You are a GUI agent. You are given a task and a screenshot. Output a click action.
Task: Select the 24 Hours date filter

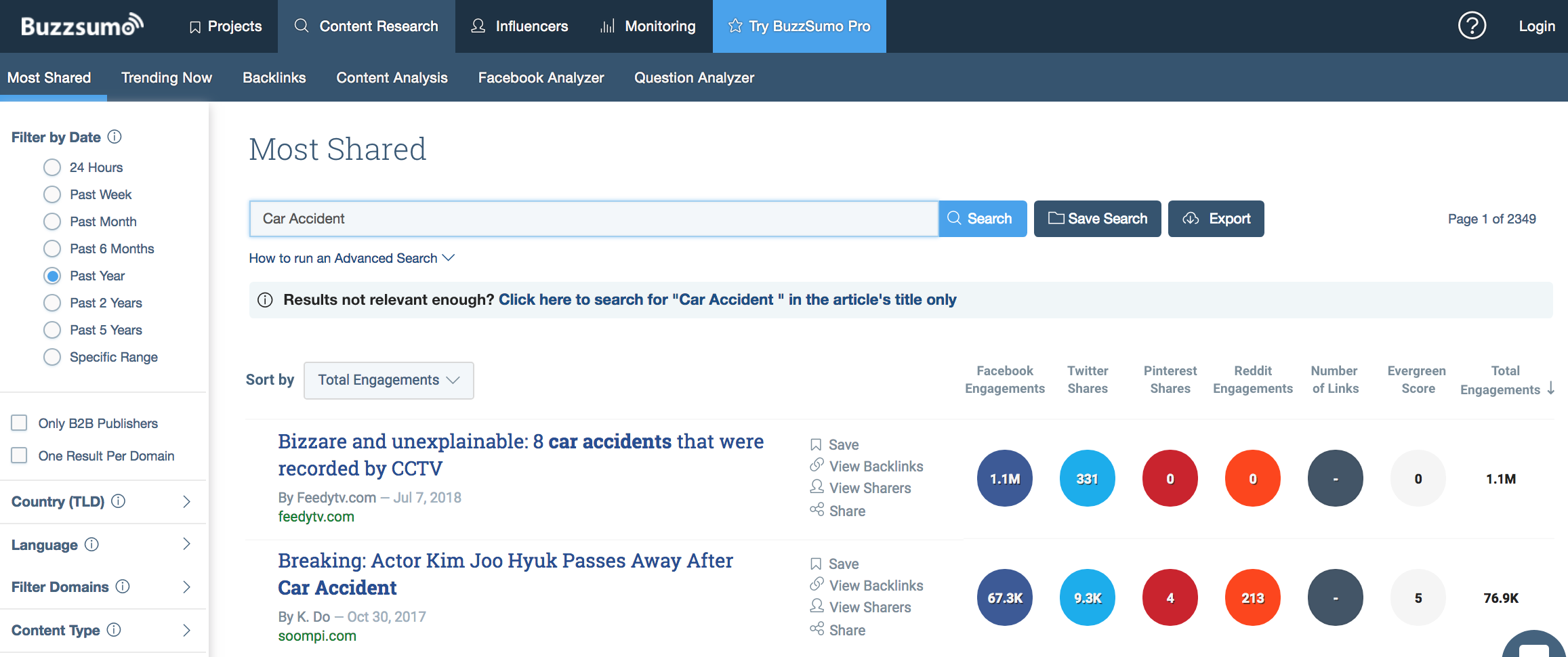[52, 167]
